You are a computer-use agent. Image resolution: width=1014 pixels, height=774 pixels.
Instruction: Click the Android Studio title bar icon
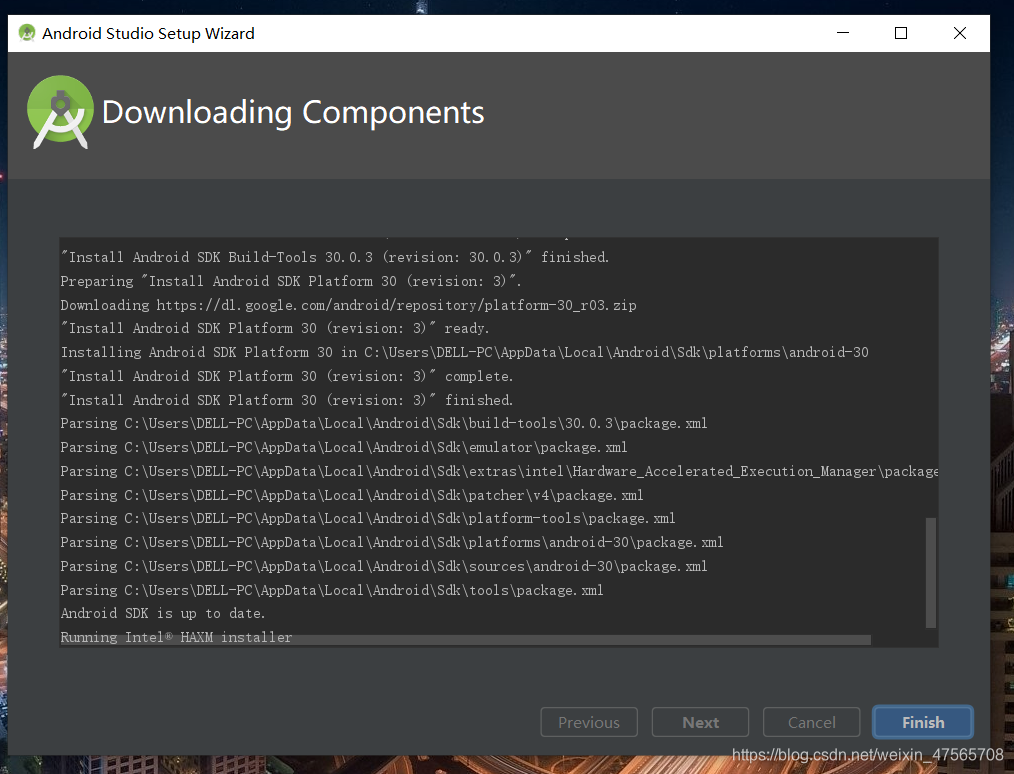[x=27, y=33]
